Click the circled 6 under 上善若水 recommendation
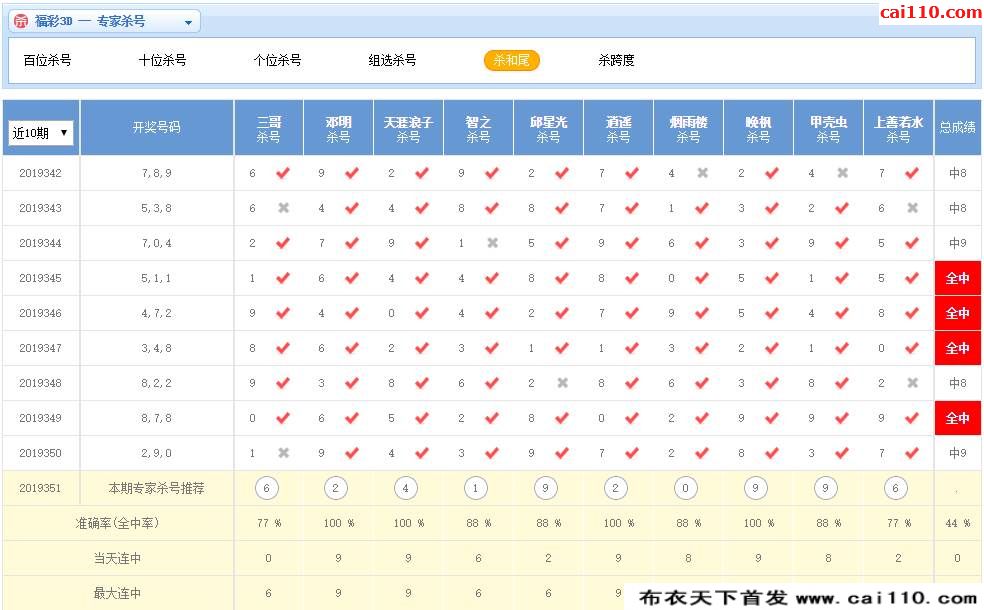Viewport: 984px width, 610px height. (896, 488)
